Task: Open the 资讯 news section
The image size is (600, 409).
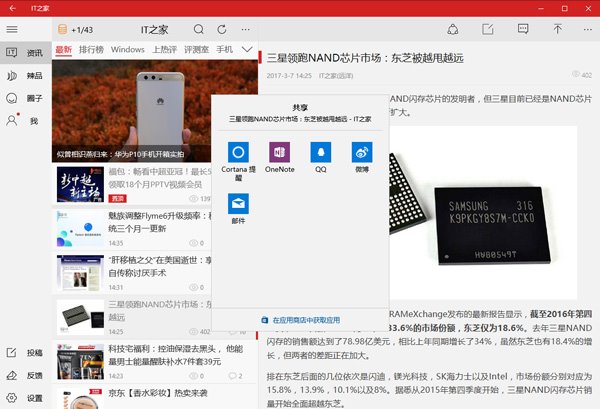Action: coord(26,53)
